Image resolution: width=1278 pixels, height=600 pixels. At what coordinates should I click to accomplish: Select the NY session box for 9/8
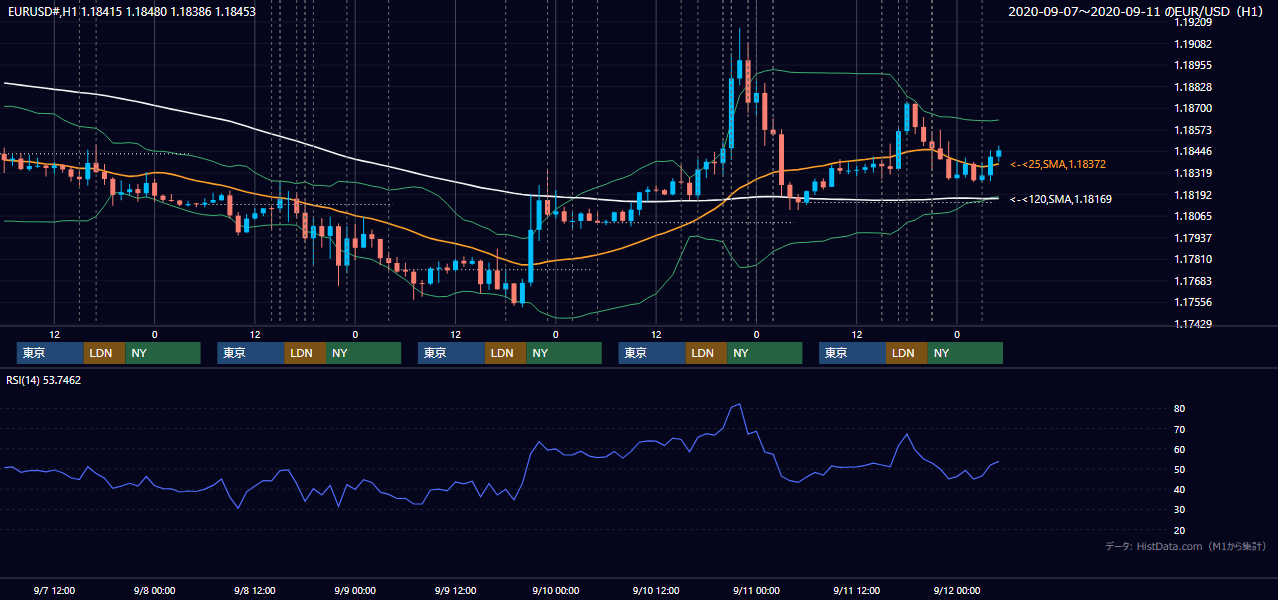click(363, 353)
